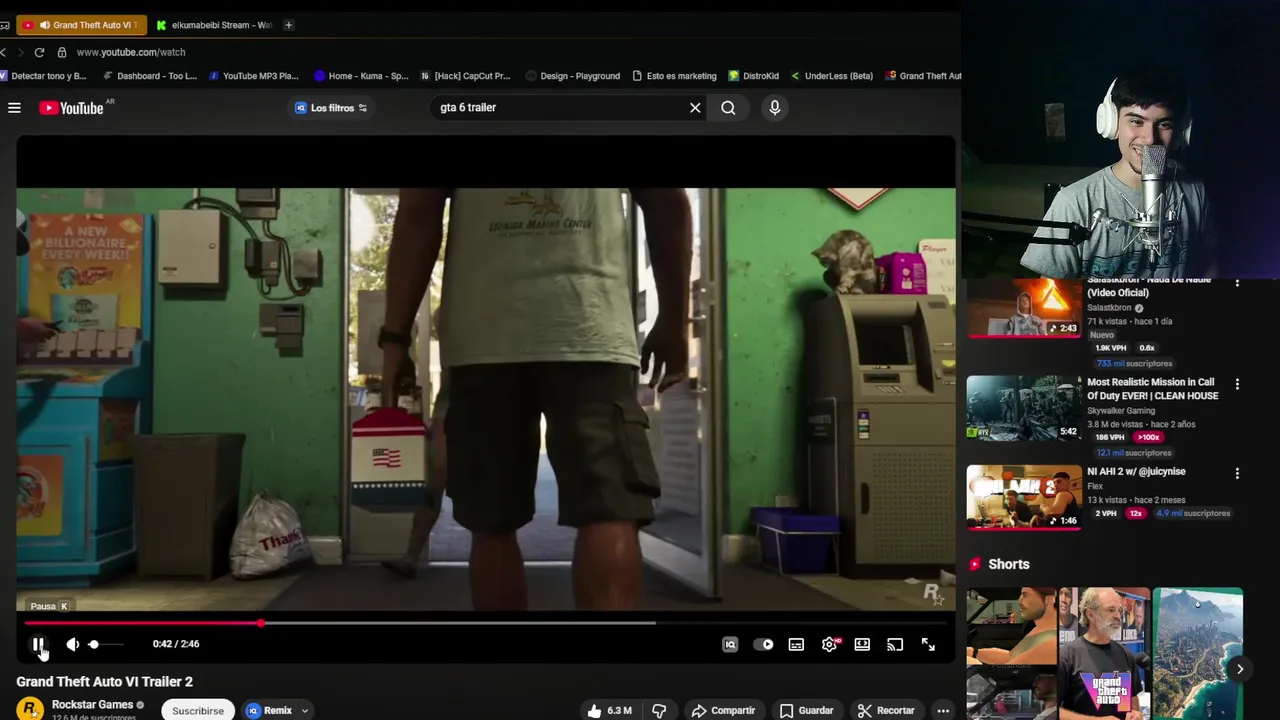Image resolution: width=1280 pixels, height=720 pixels.
Task: Click Compartir share button
Action: click(x=723, y=710)
